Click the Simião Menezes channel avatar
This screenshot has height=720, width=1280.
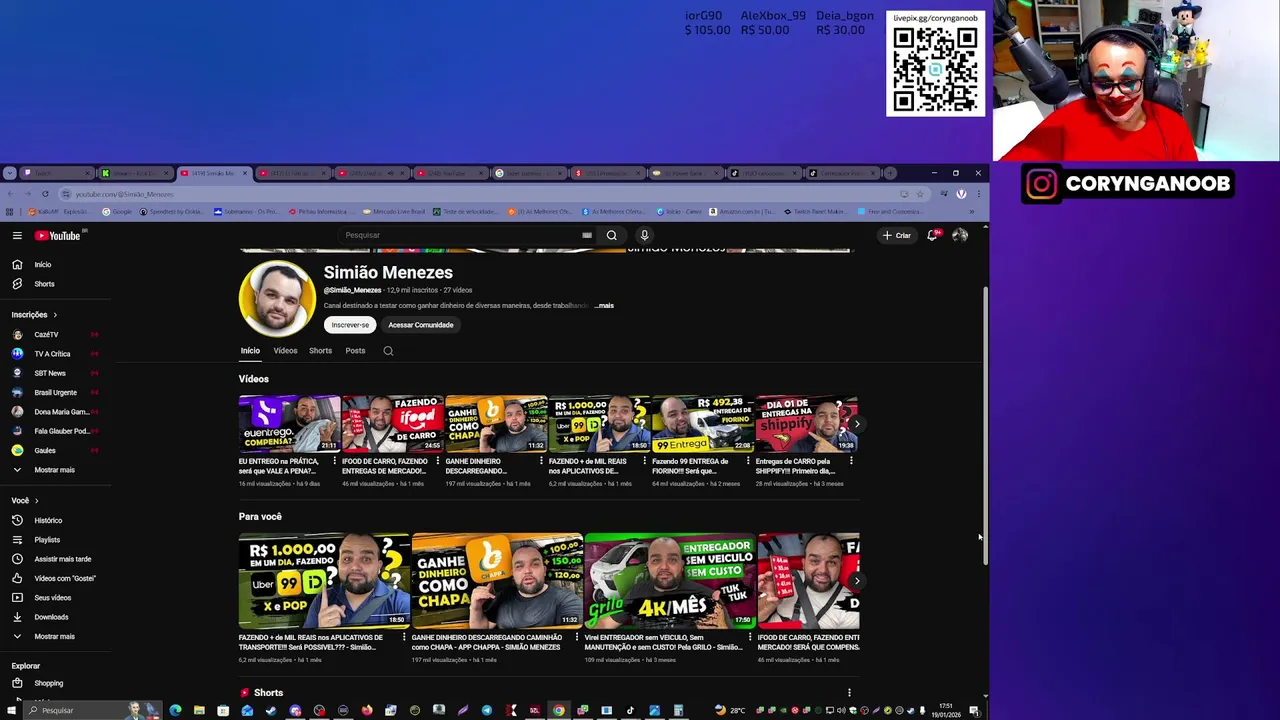(277, 299)
